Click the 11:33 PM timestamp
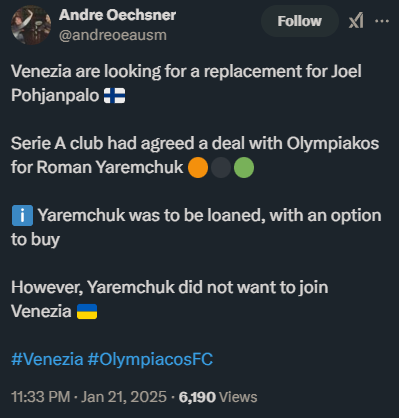This screenshot has height=418, width=399. (x=40, y=397)
